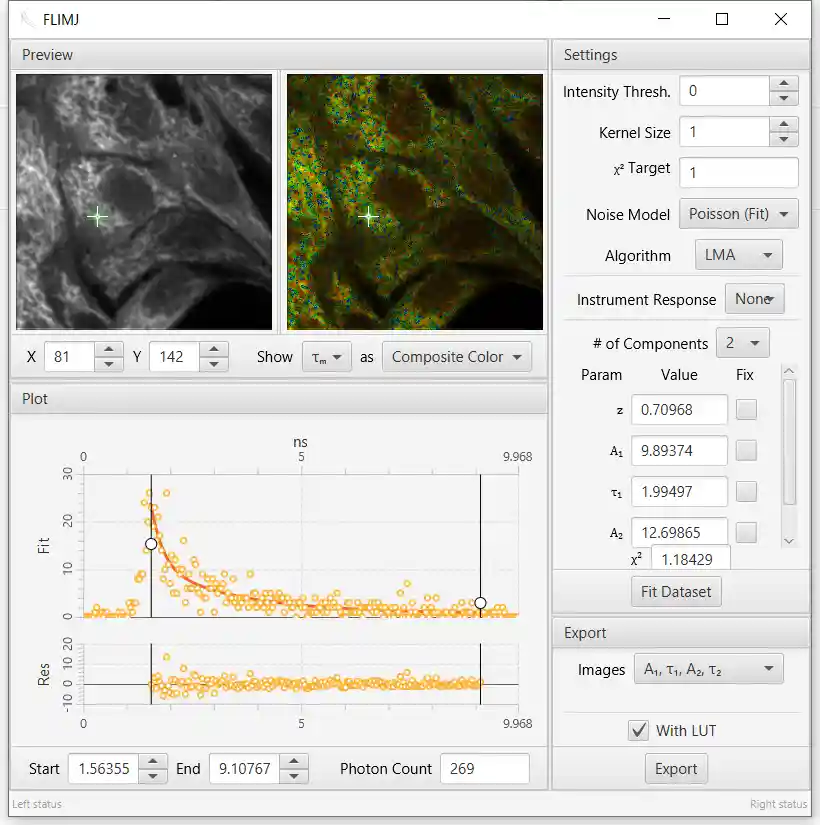Viewport: 820px width, 825px height.
Task: Uncheck the With LUT option
Action: click(x=638, y=730)
